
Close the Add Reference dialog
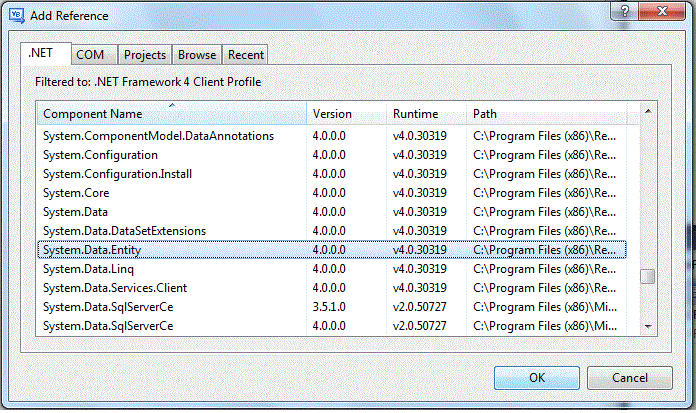[x=662, y=11]
